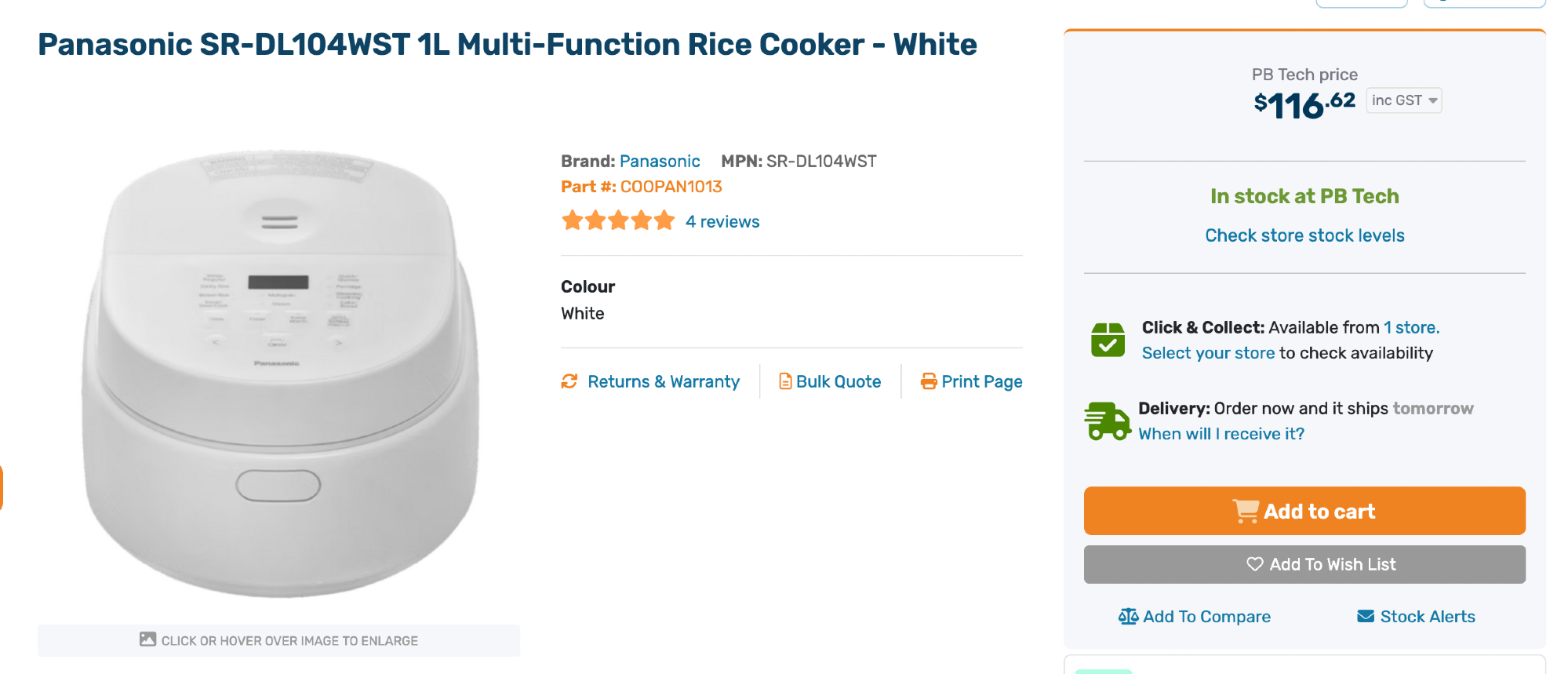Click the delivery truck icon
Image resolution: width=1568 pixels, height=674 pixels.
[x=1107, y=421]
